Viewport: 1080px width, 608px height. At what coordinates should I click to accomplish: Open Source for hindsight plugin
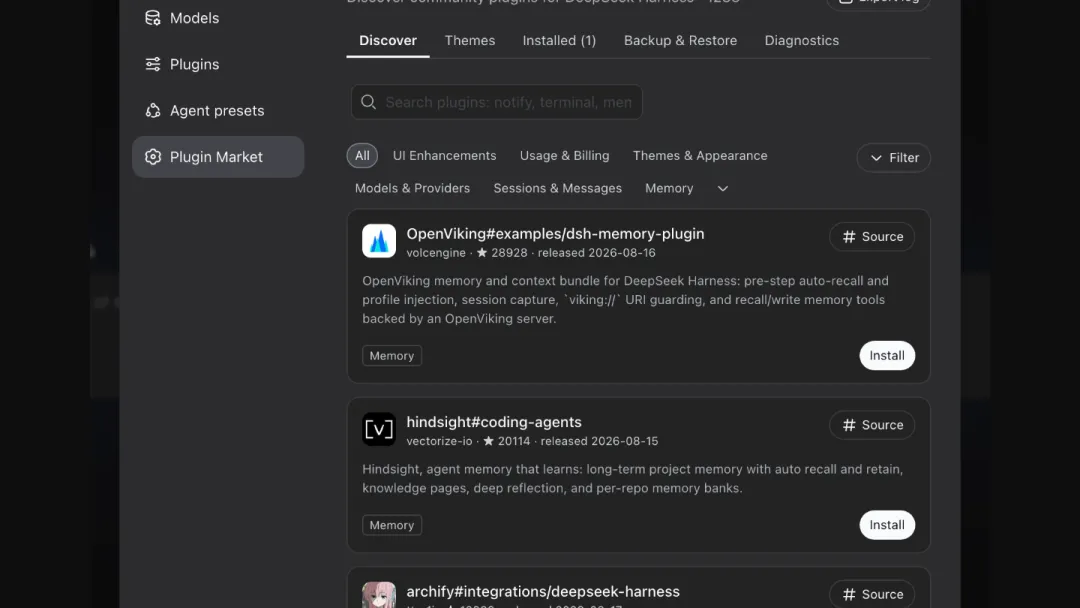[872, 425]
